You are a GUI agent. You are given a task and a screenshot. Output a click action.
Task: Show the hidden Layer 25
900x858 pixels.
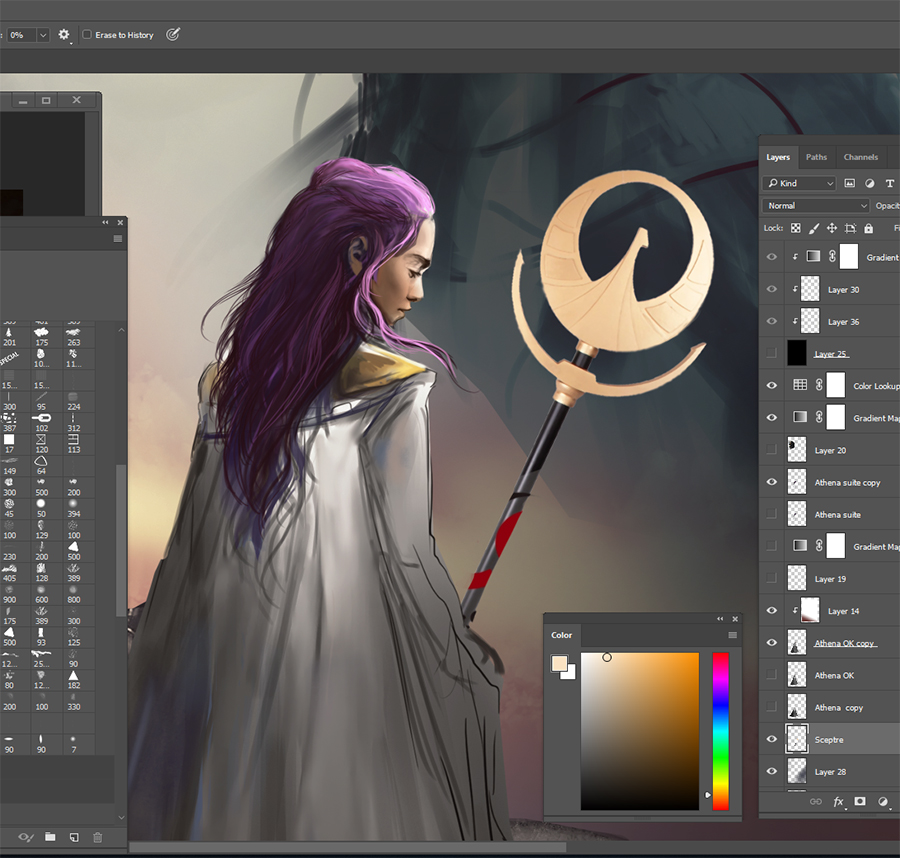771,354
